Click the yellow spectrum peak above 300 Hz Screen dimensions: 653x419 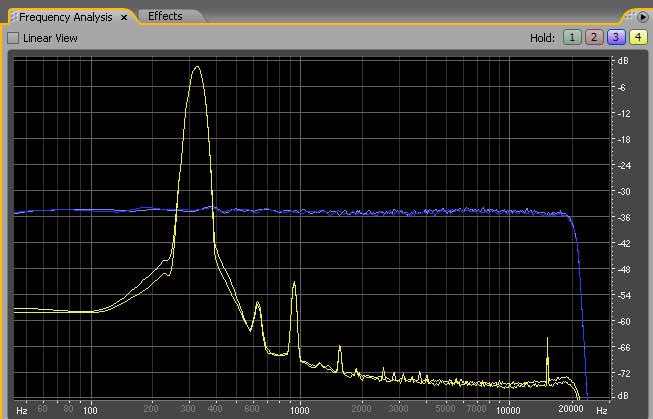click(x=197, y=67)
